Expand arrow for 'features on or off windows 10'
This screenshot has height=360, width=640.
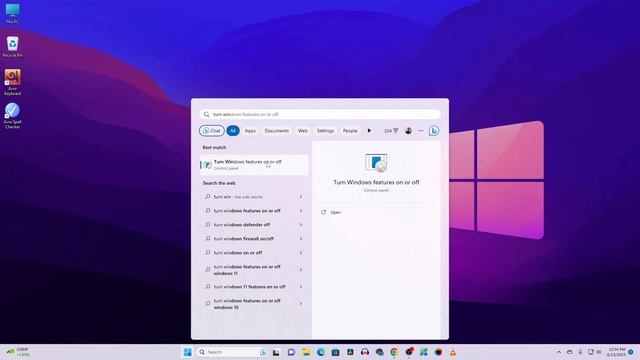click(301, 304)
